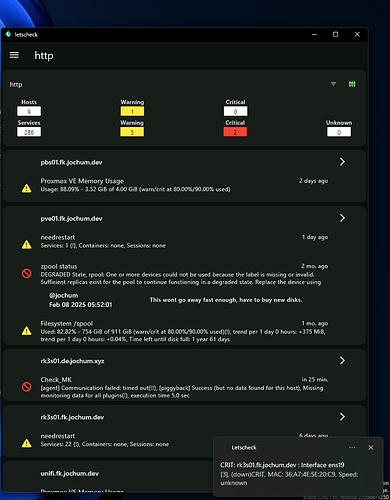
Task: Click host Critical count box showing 0
Action: click(x=235, y=111)
